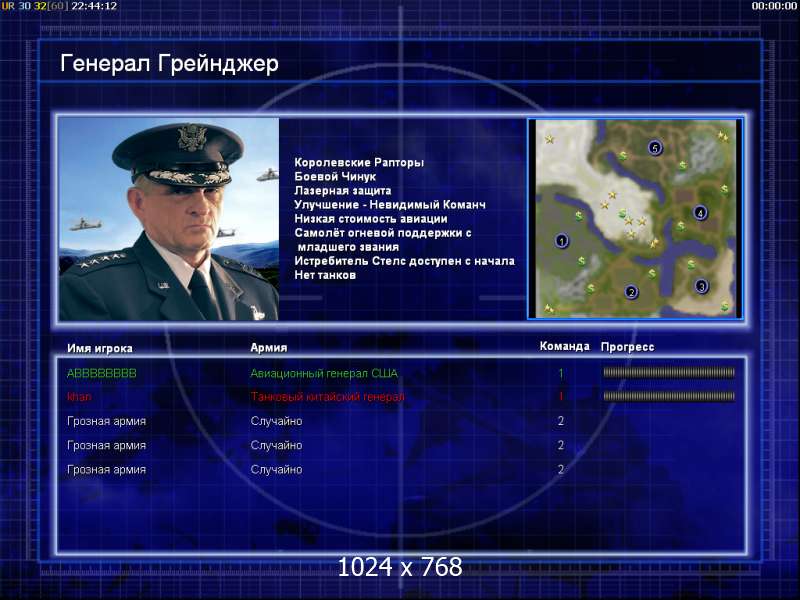This screenshot has width=800, height=600.
Task: Click the "Королевские Рапторы" feature line
Action: click(x=359, y=162)
